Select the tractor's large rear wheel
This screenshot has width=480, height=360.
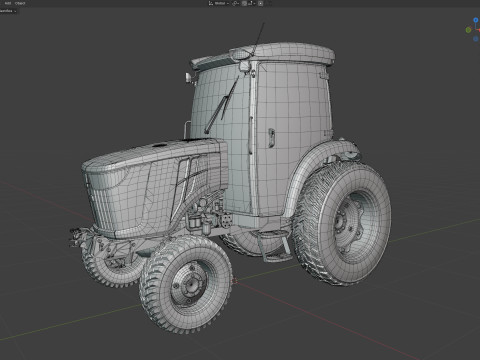(x=343, y=223)
